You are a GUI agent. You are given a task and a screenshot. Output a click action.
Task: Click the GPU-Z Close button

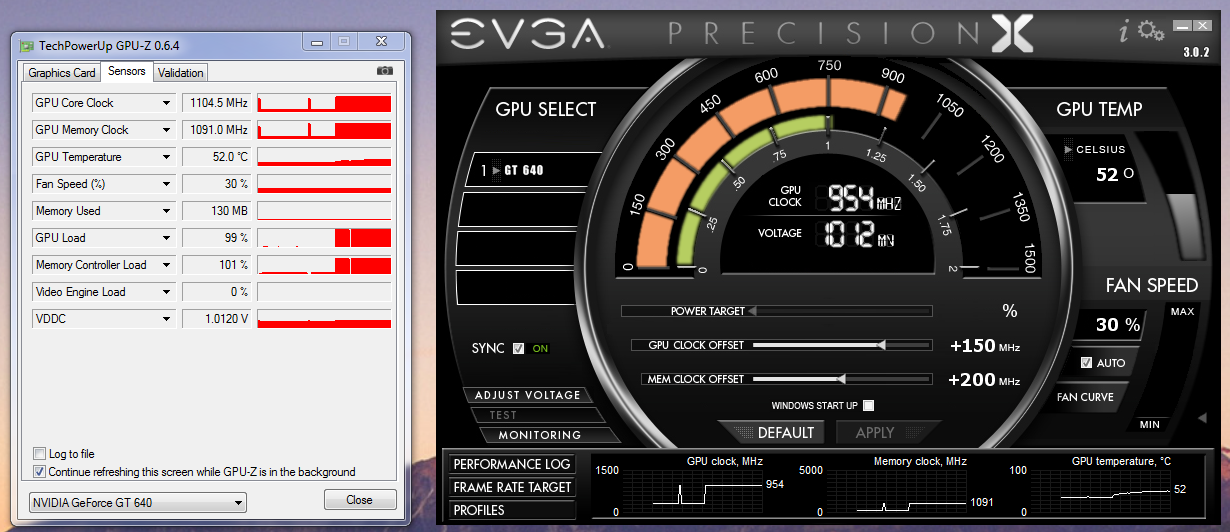pyautogui.click(x=359, y=500)
